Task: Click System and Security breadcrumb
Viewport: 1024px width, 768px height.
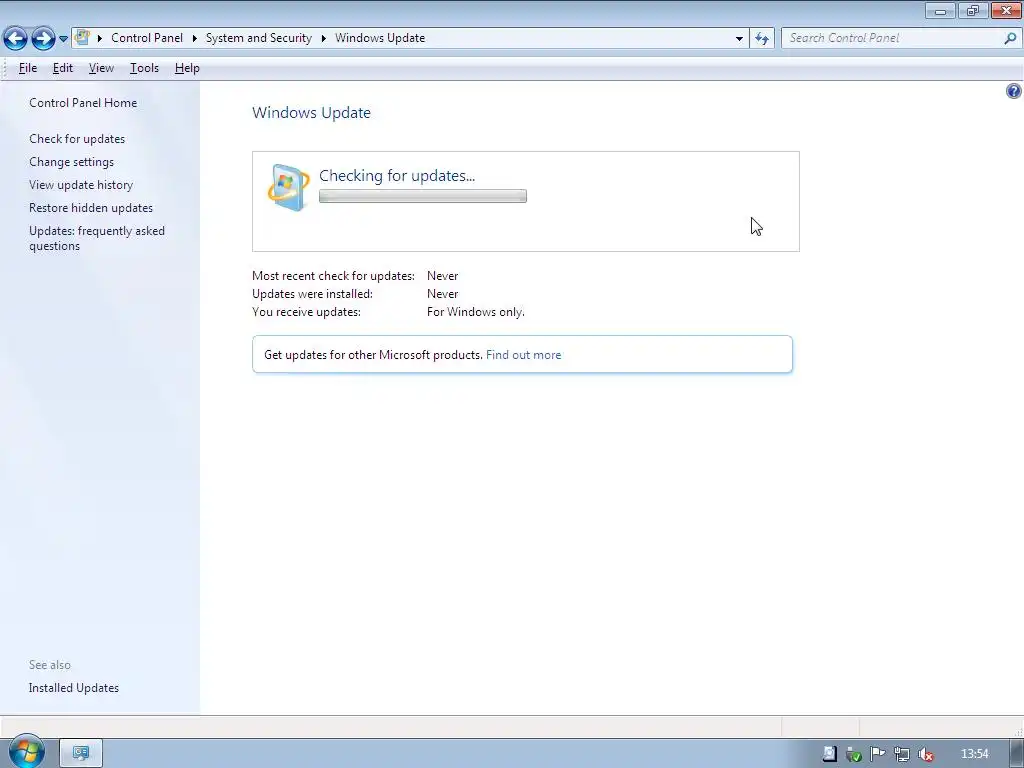Action: click(259, 38)
